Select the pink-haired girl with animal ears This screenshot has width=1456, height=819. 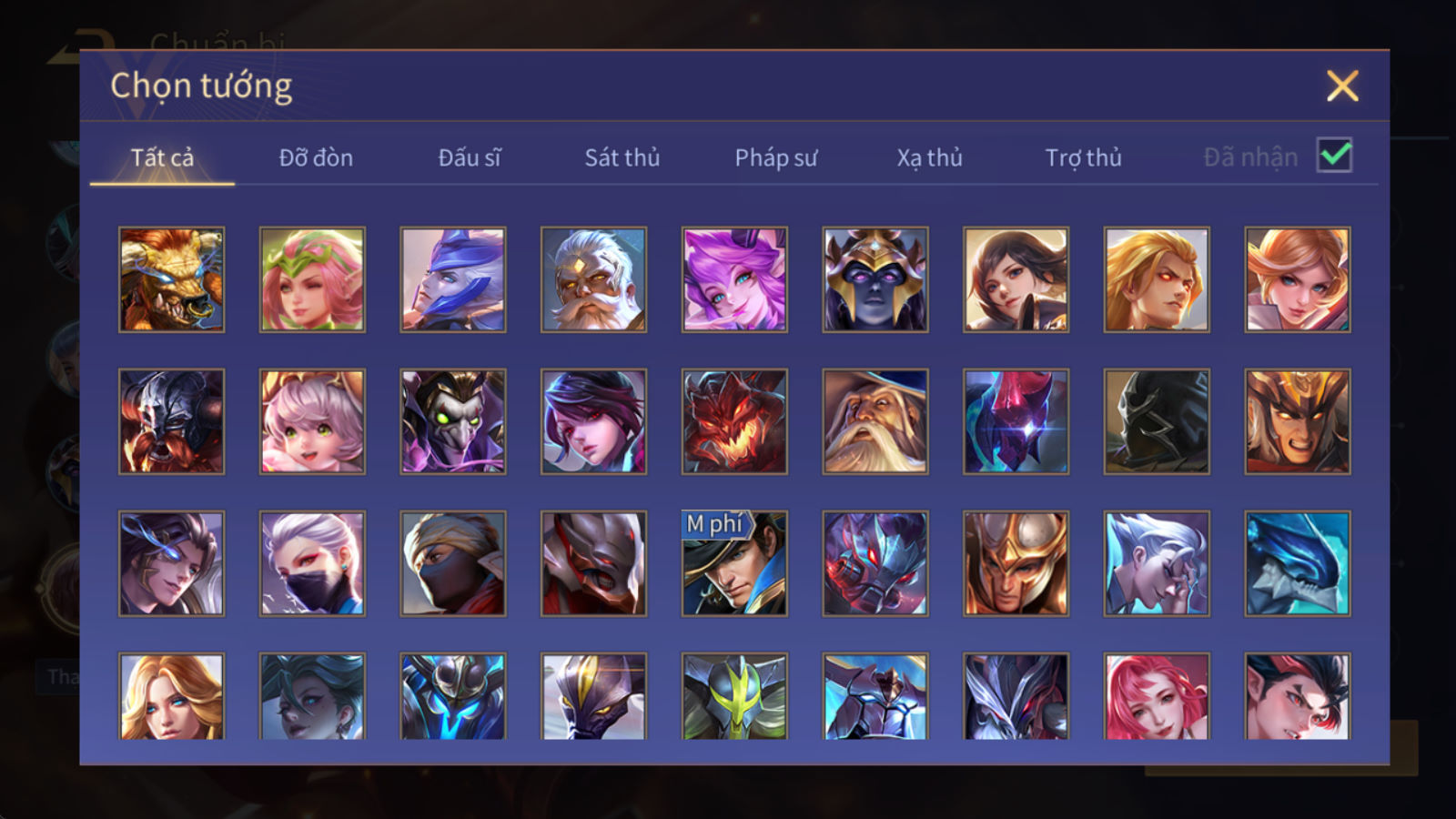tap(312, 421)
